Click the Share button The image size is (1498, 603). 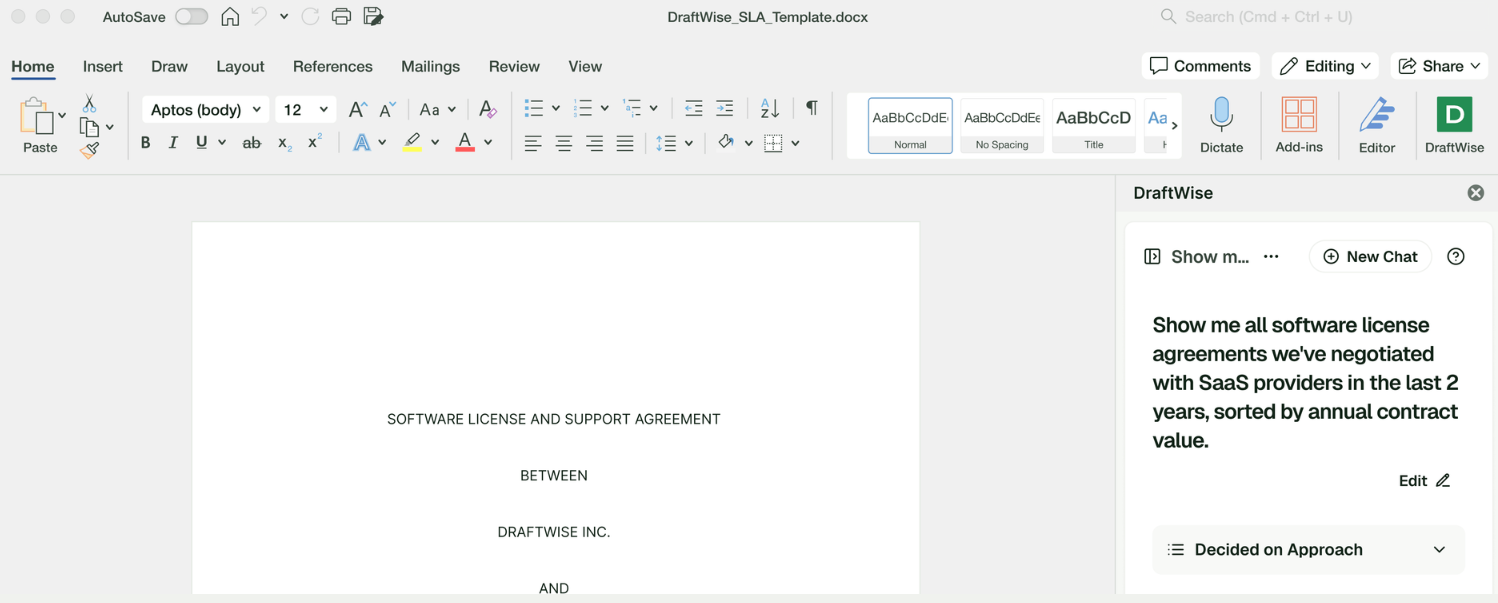1439,66
